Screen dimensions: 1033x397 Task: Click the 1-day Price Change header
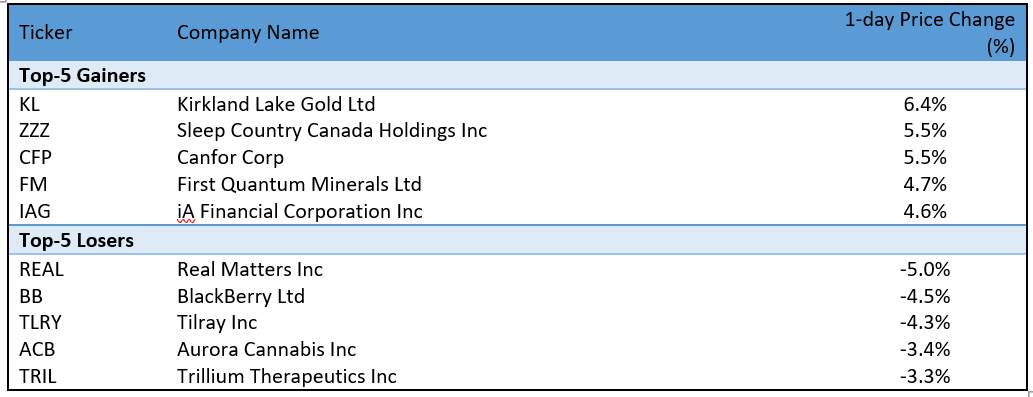tap(930, 34)
